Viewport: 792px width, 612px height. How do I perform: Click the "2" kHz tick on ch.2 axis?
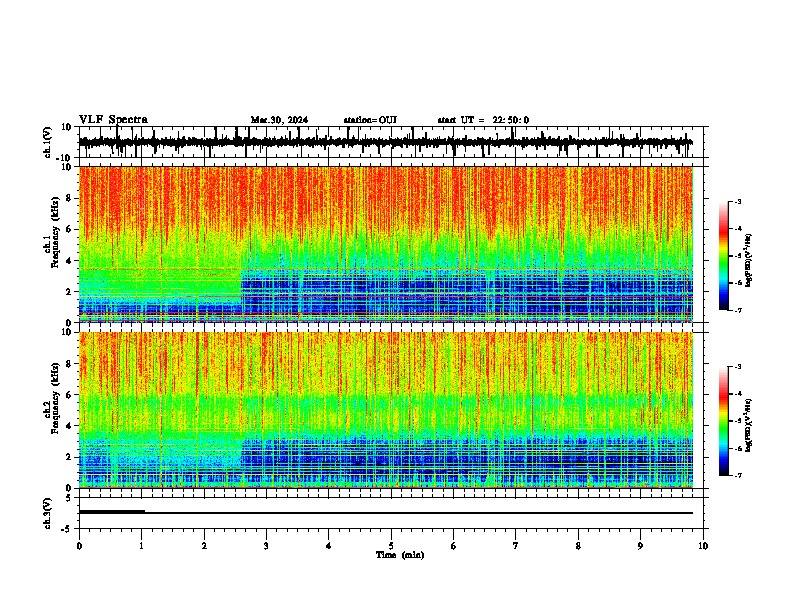(x=69, y=457)
